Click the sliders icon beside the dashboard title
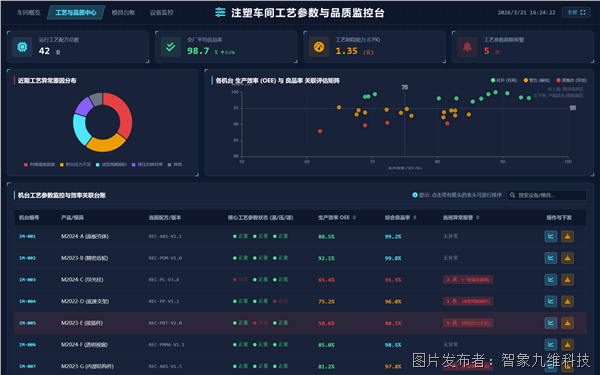This screenshot has height=375, width=600. click(x=220, y=13)
